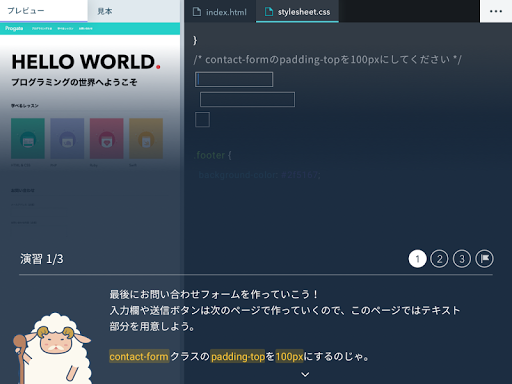The width and height of the screenshot is (512, 384).
Task: Click the file icon on index.html tab
Action: coord(197,12)
